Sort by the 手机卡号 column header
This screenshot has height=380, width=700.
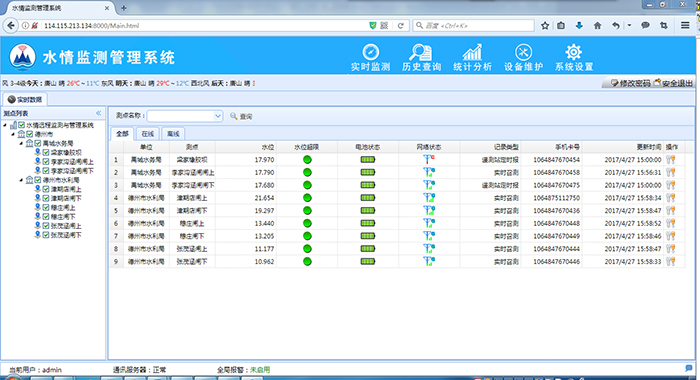551,147
